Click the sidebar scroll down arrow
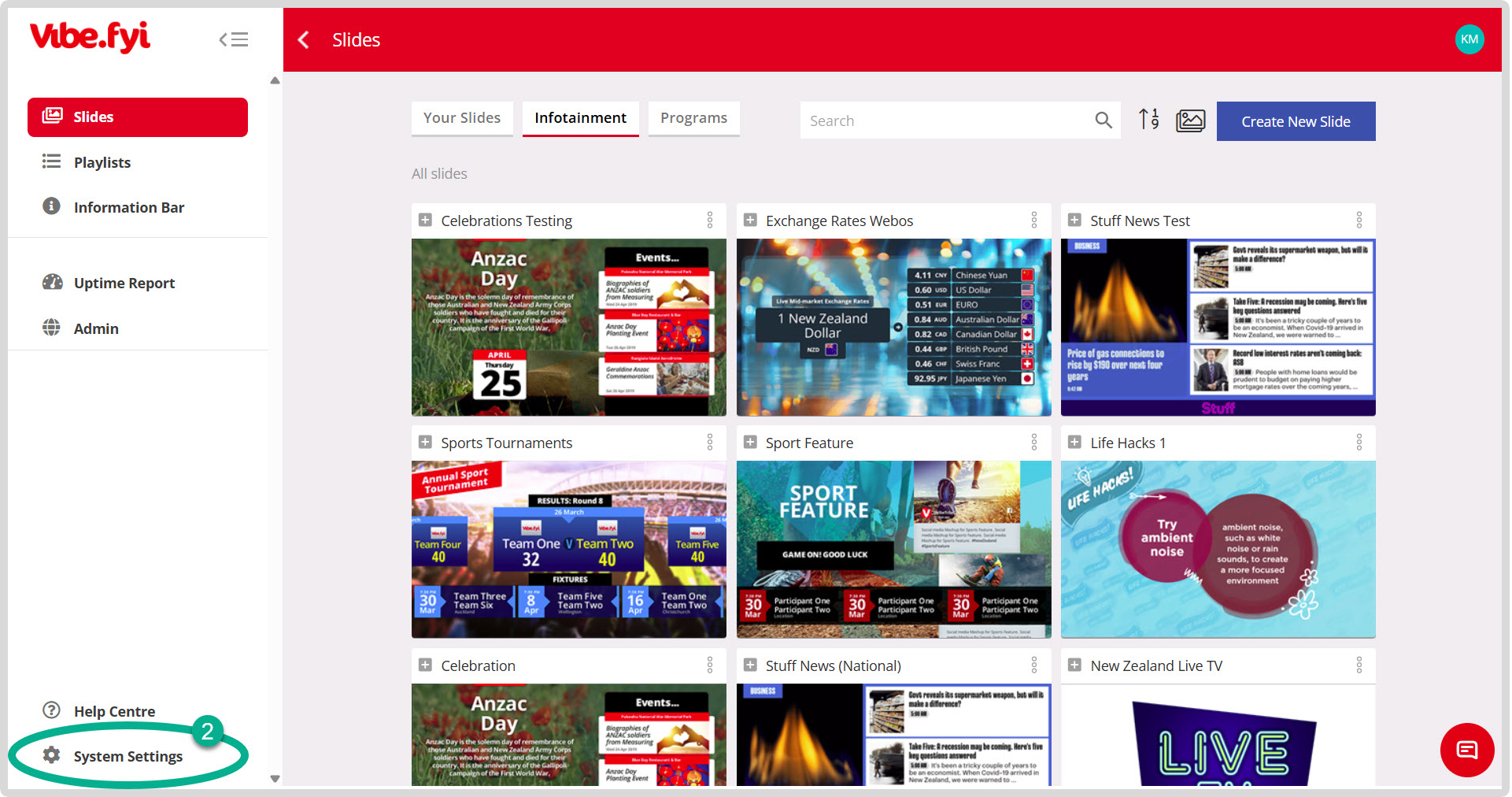This screenshot has height=797, width=1512. coord(275,779)
